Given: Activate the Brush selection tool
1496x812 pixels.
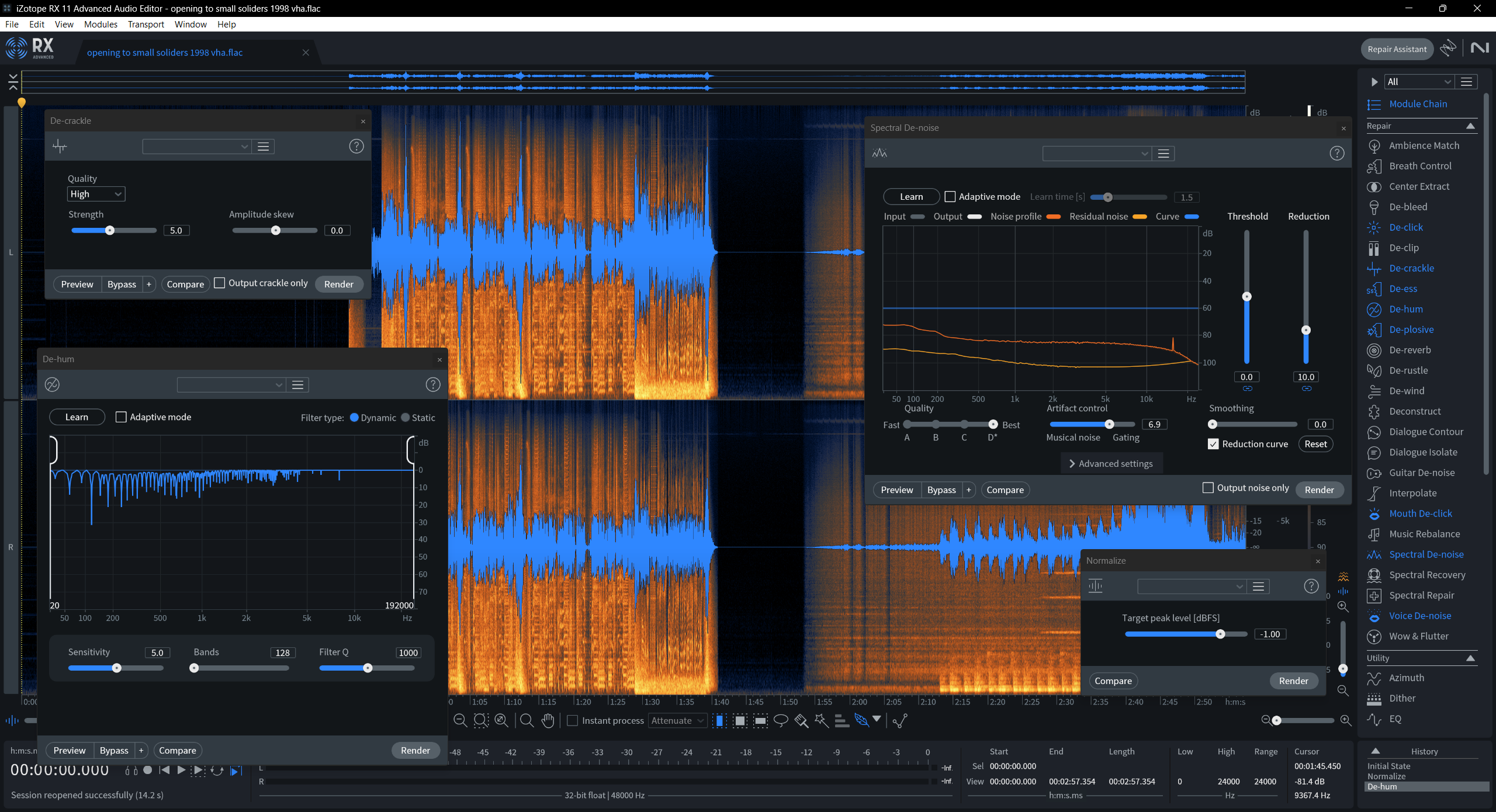Looking at the screenshot, I should [x=801, y=720].
